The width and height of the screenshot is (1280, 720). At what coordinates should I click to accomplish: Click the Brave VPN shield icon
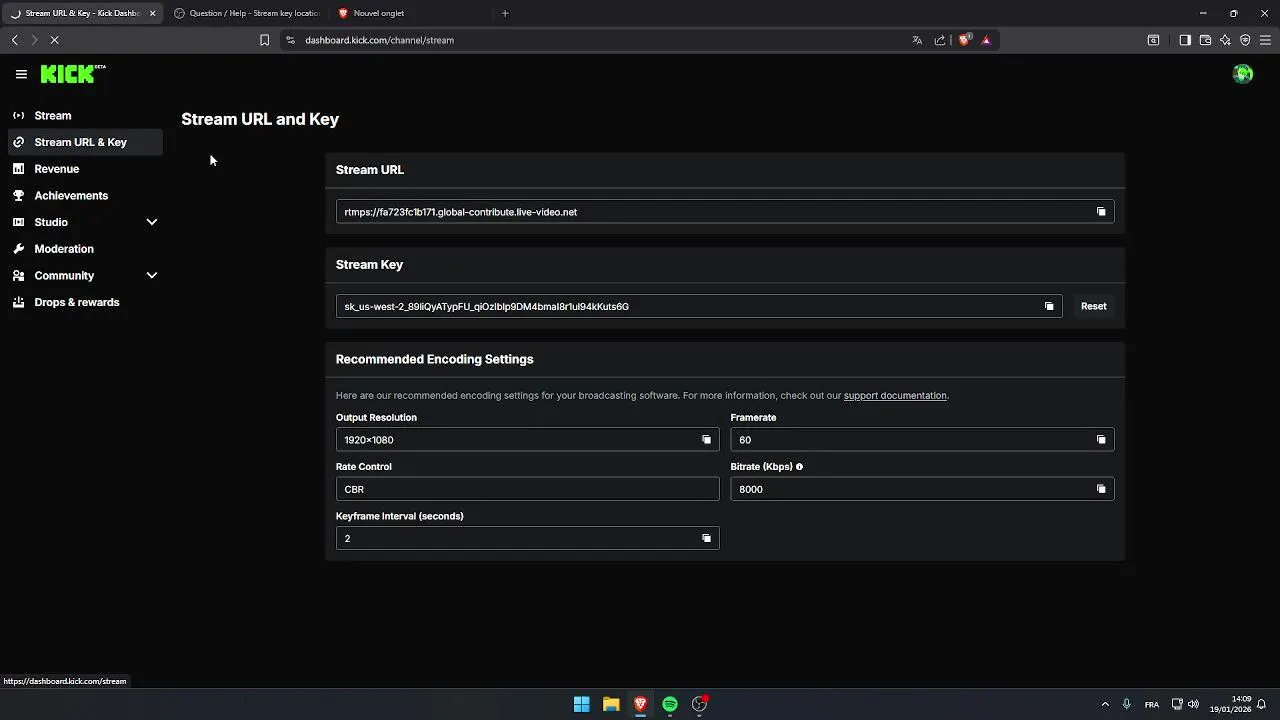point(1245,40)
